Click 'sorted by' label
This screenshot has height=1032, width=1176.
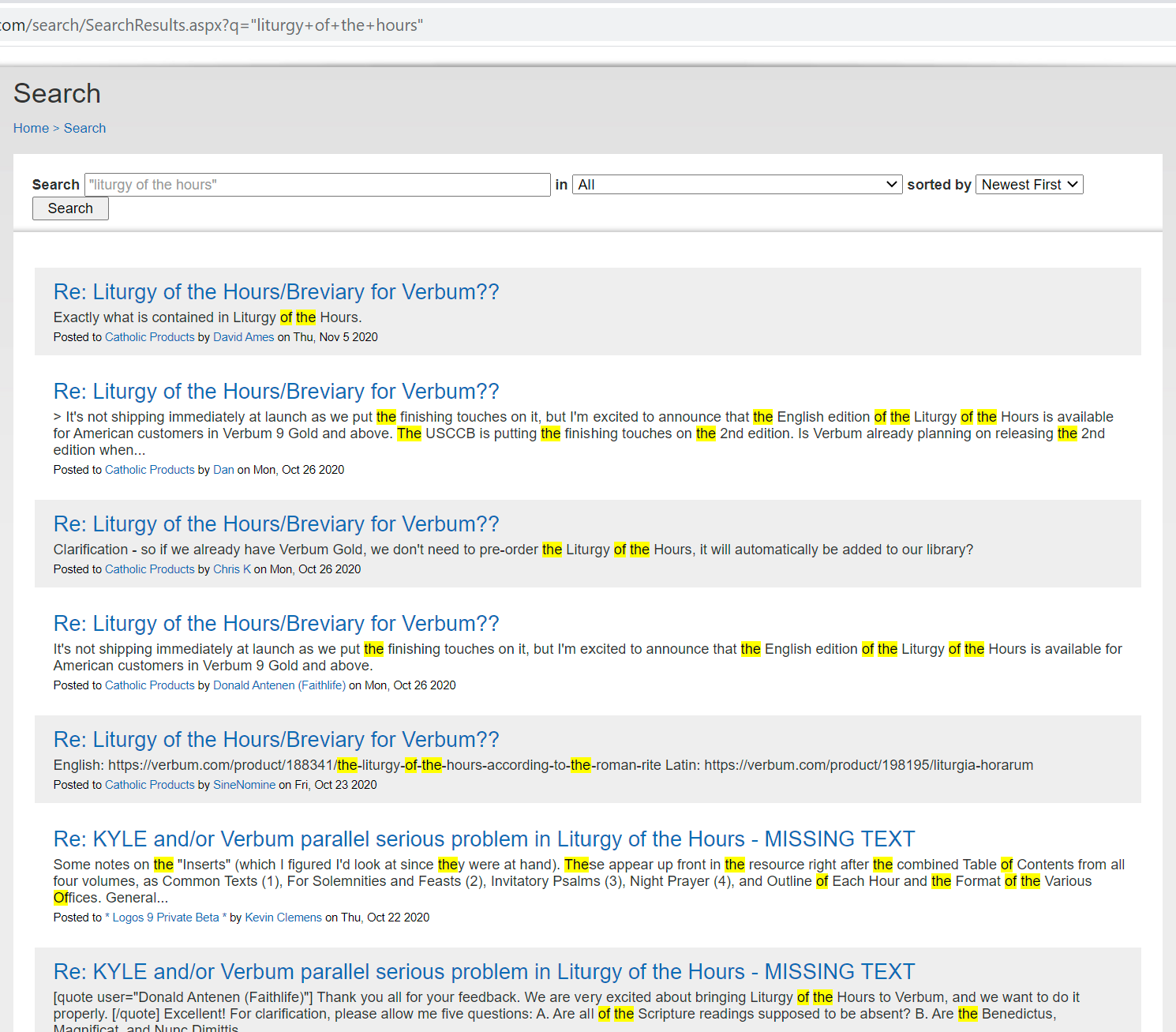(x=939, y=185)
